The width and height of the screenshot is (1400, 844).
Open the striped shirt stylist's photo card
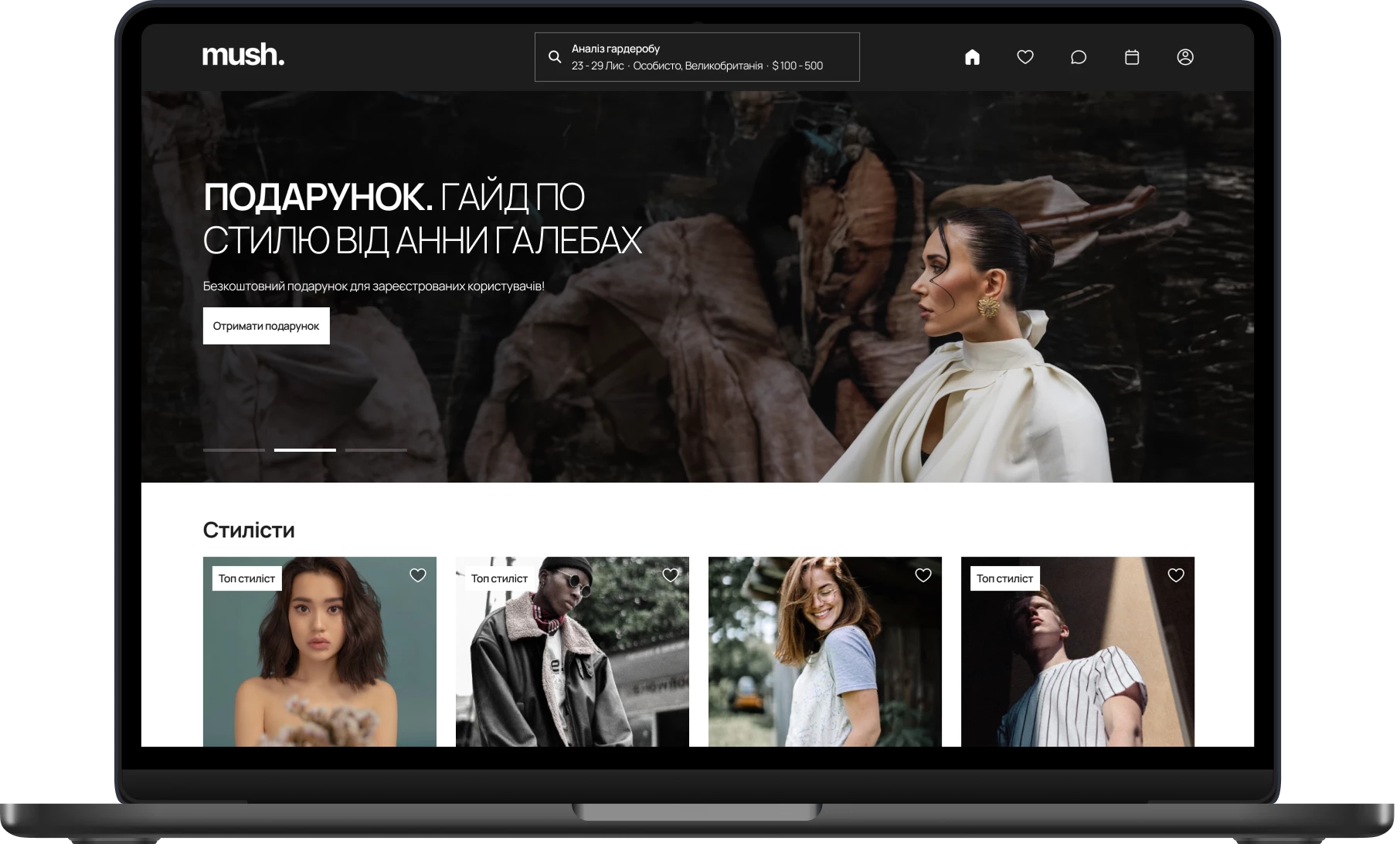[1077, 664]
